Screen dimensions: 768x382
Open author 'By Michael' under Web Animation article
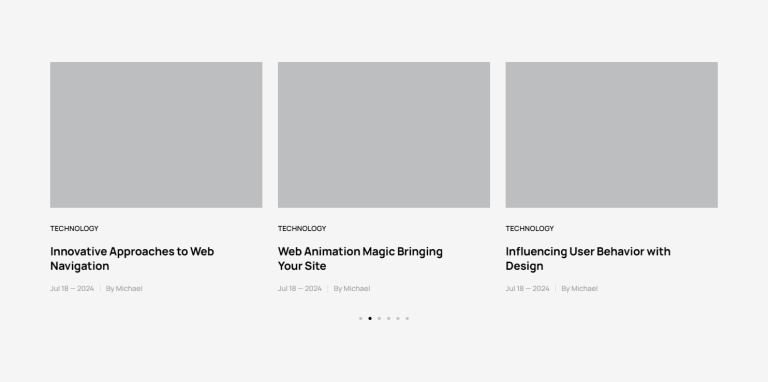pos(352,288)
